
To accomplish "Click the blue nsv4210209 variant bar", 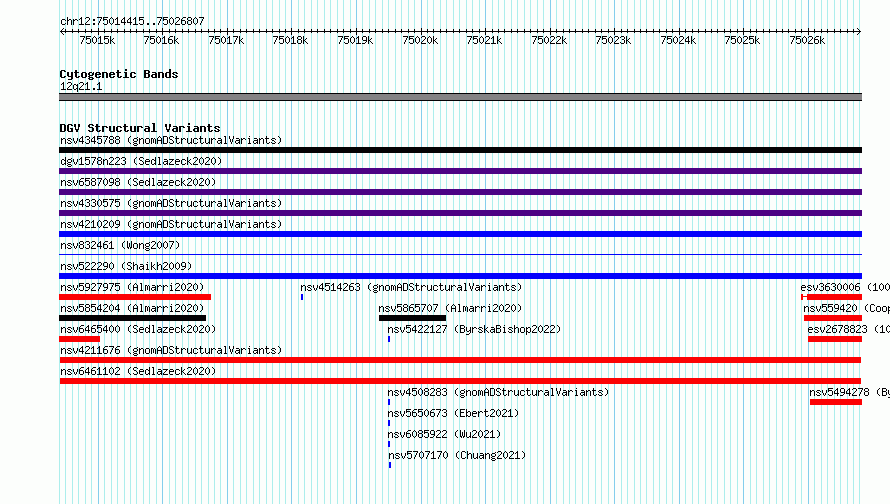I will [460, 234].
